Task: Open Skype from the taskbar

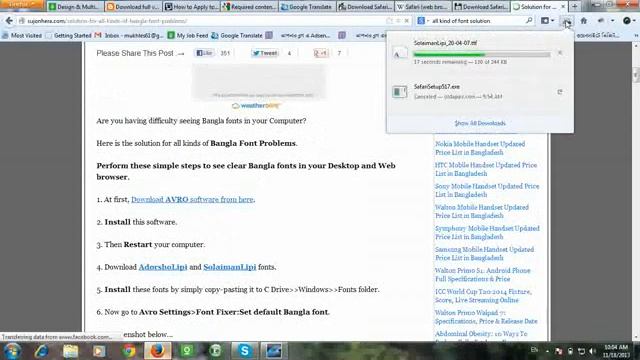Action: pyautogui.click(x=244, y=351)
